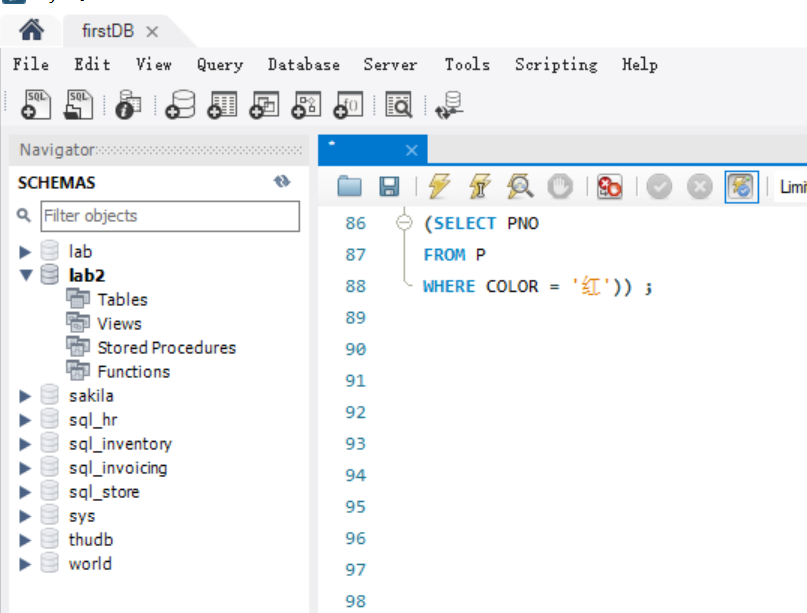
Task: Open SQL script file toolbar icon
Action: [78, 104]
